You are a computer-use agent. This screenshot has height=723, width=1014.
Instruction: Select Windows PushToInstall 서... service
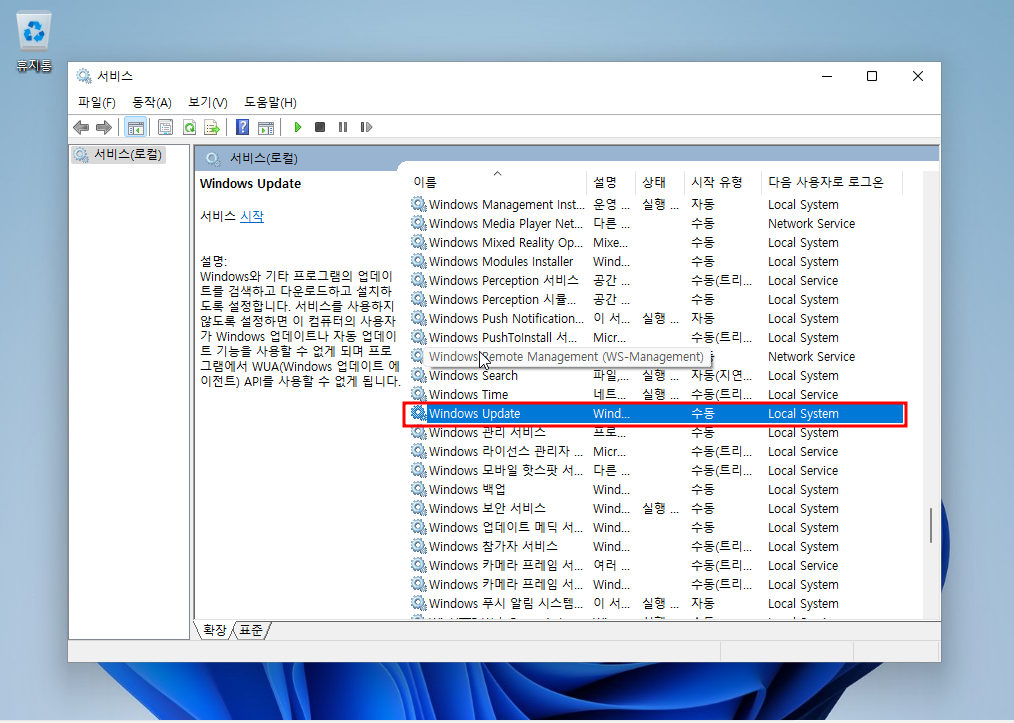[x=656, y=338]
